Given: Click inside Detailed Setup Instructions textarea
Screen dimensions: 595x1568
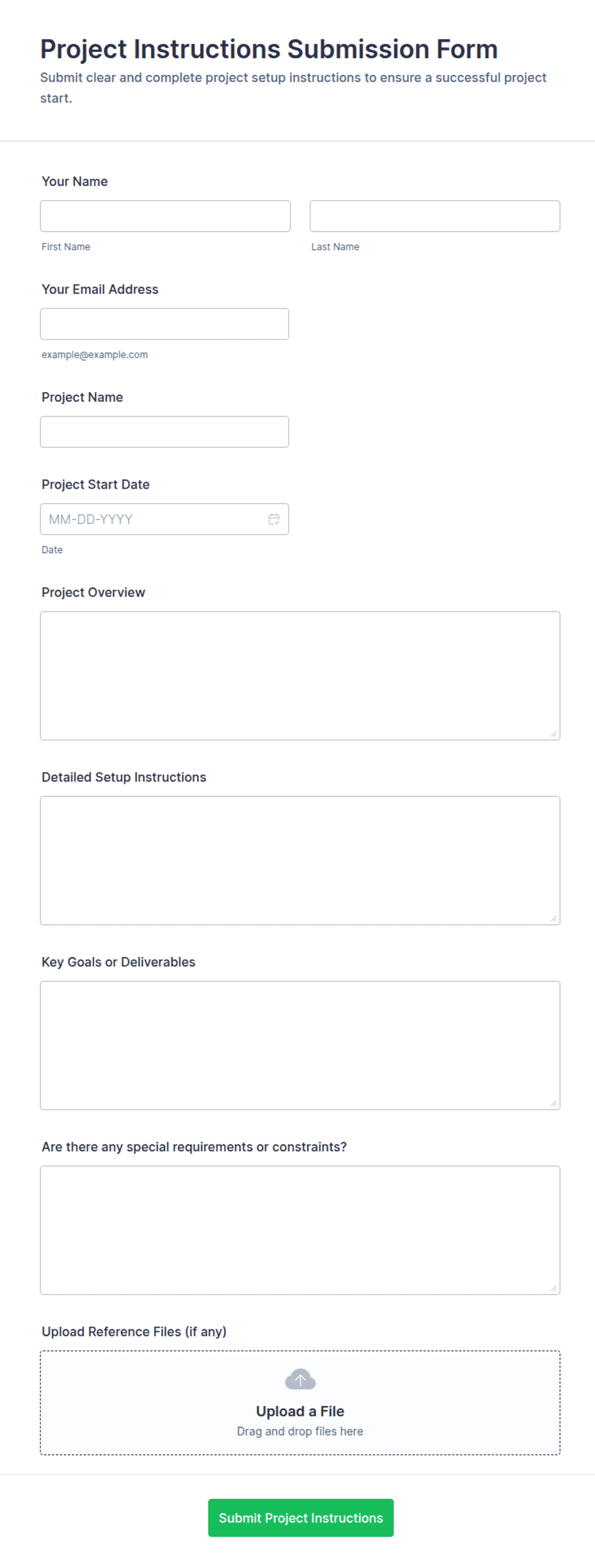Looking at the screenshot, I should (300, 860).
